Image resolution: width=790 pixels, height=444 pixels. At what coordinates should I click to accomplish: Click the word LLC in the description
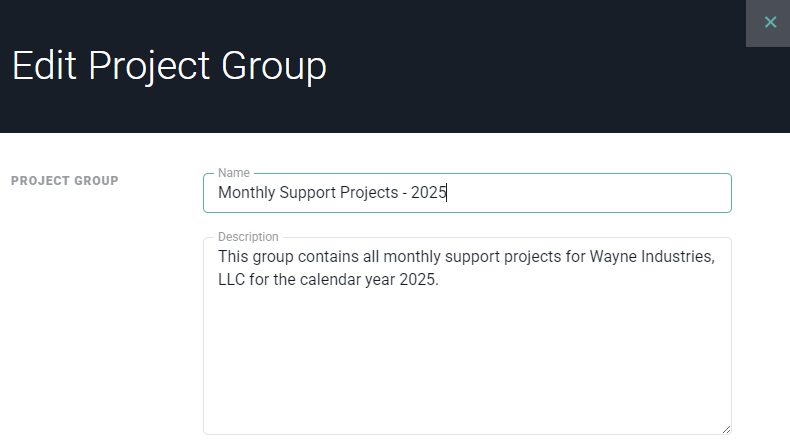coord(233,280)
